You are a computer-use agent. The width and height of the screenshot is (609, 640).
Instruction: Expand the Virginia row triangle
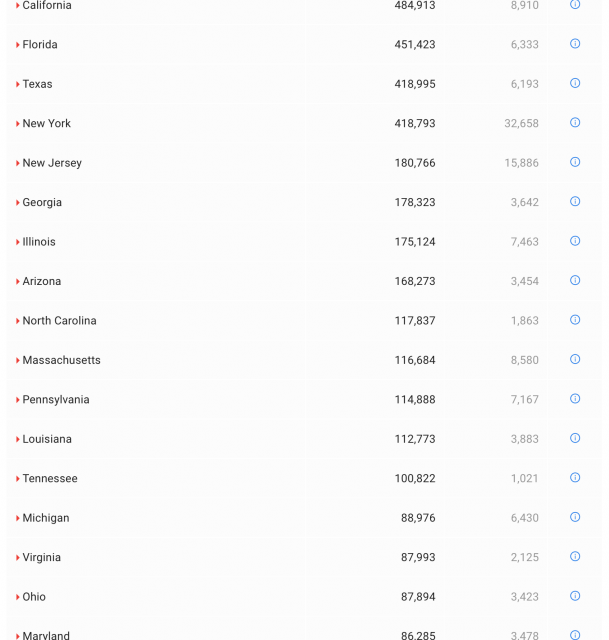18,558
